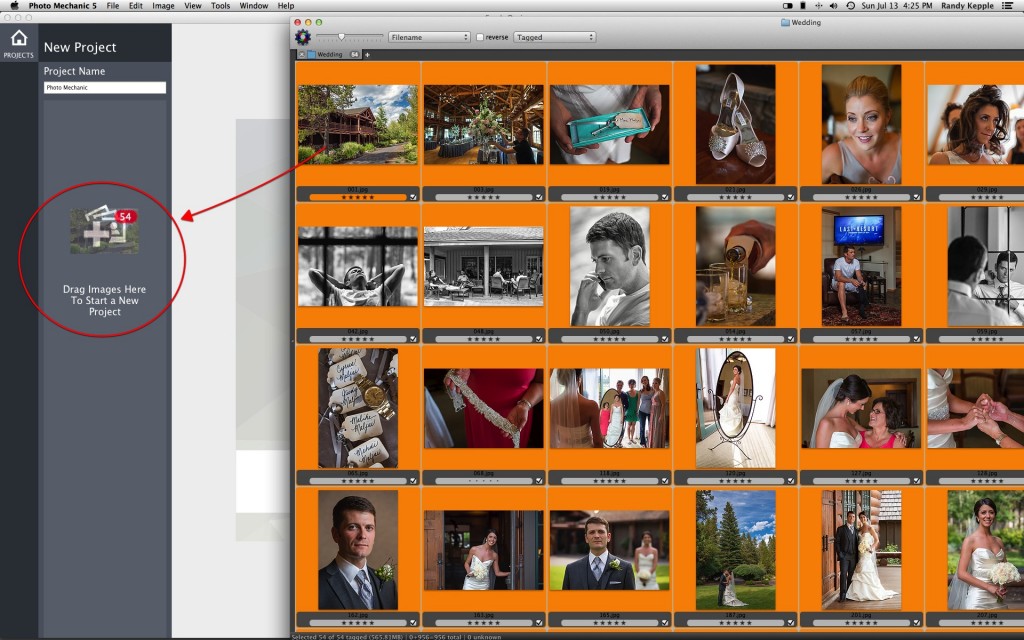The width and height of the screenshot is (1024, 640).
Task: Open Time Machine menu bar icon
Action: (850, 6)
